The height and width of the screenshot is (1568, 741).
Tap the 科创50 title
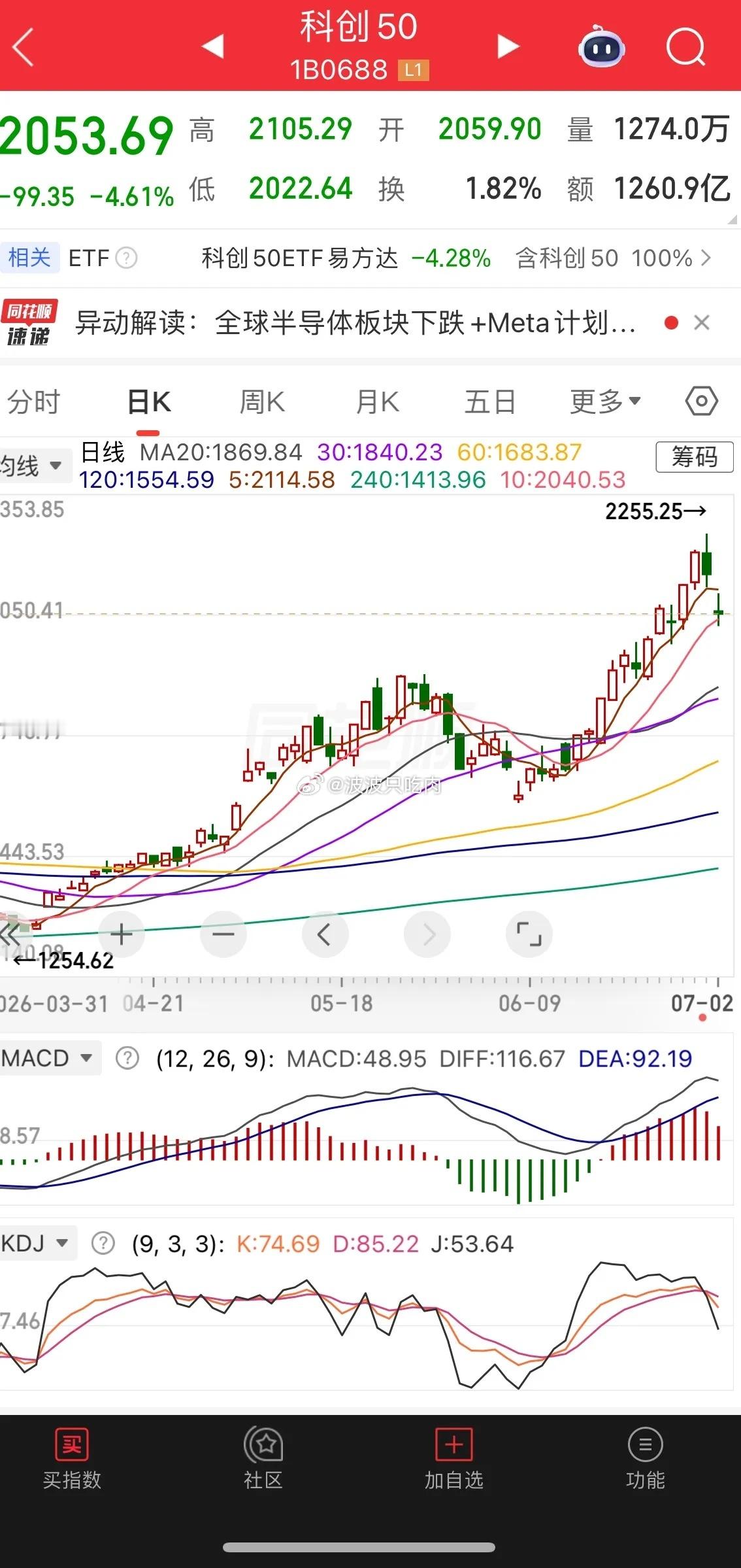[x=359, y=27]
